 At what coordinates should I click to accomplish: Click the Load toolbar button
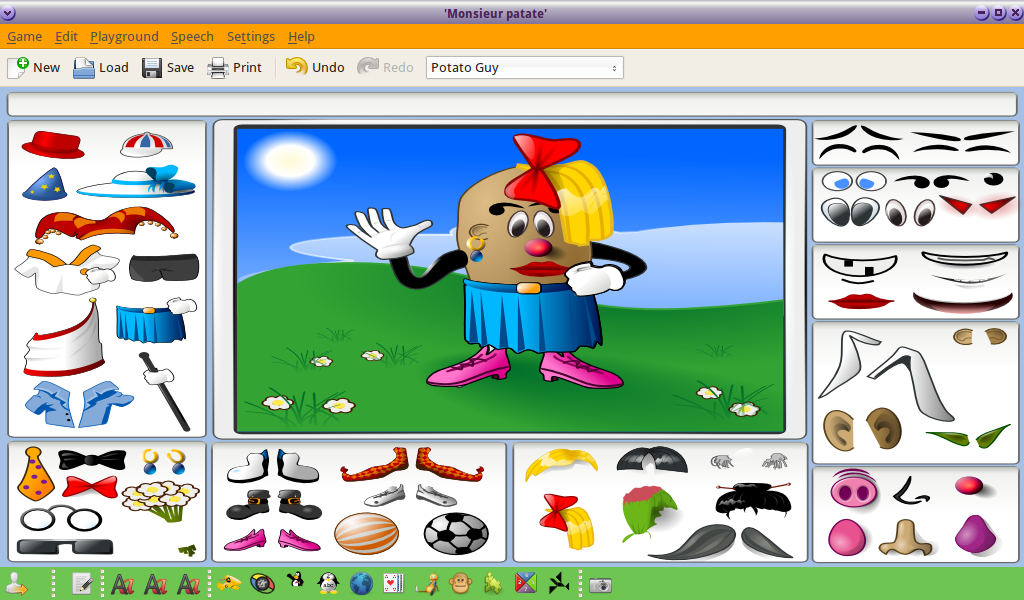(x=101, y=67)
